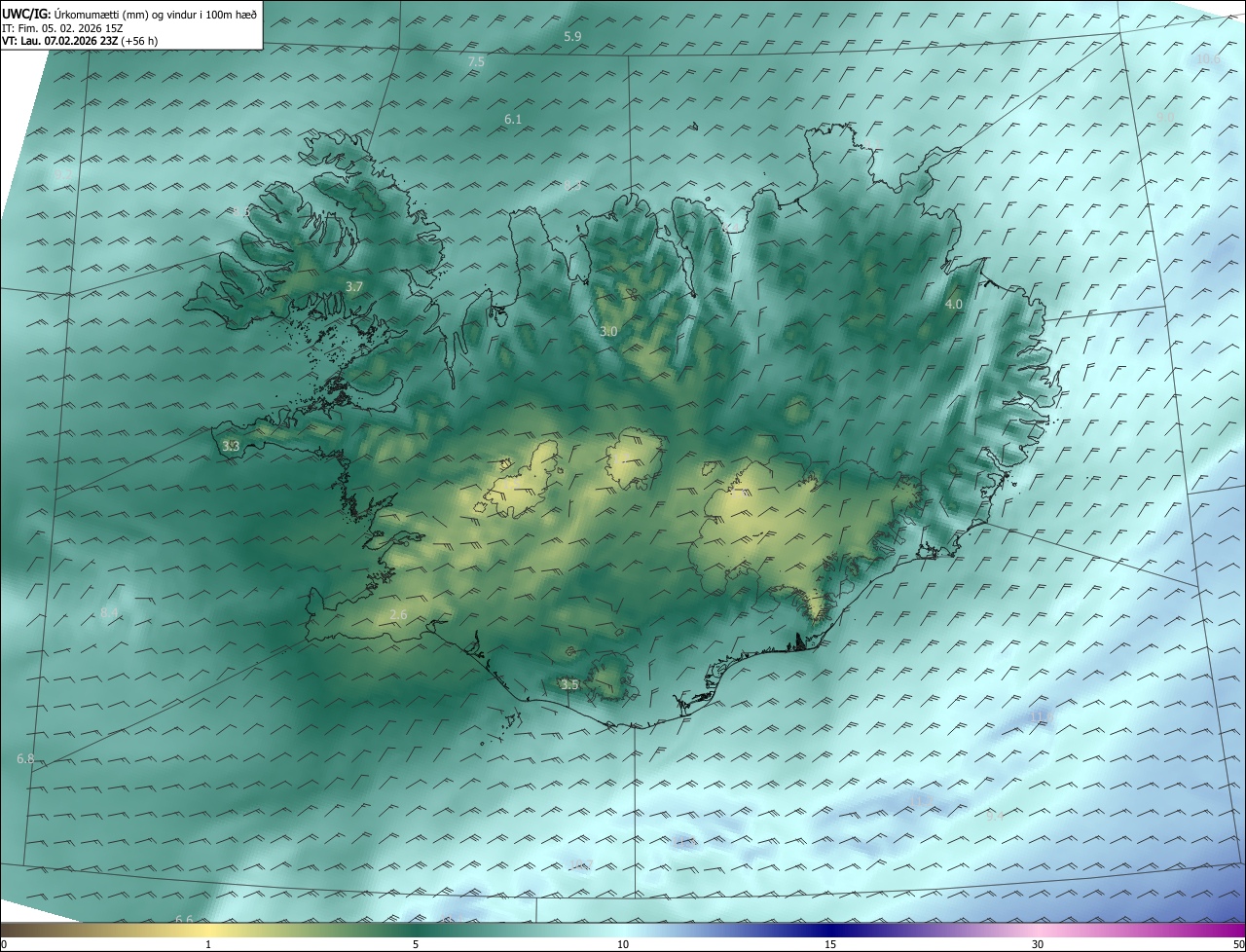
Task: Click the colorbar tick labeled 15
Action: point(830,944)
